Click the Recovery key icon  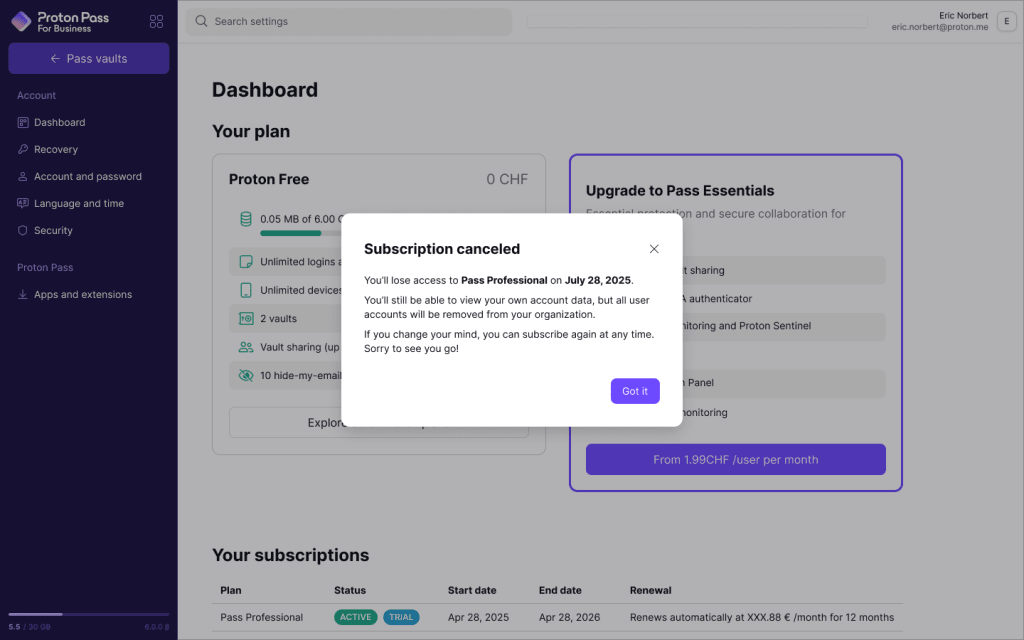pyautogui.click(x=23, y=150)
